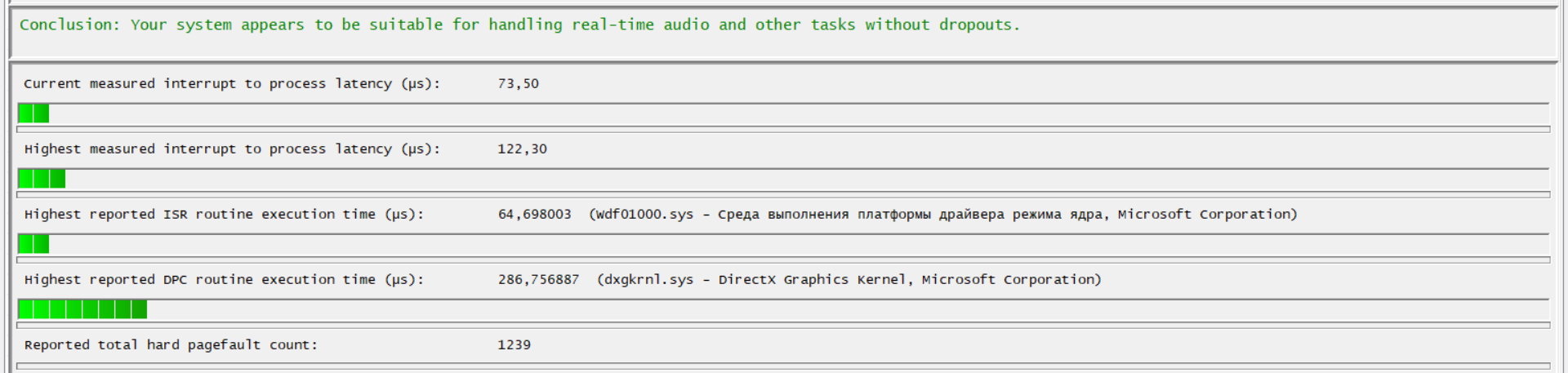Click the thin secondary bar below DPC bar

pyautogui.click(x=782, y=325)
